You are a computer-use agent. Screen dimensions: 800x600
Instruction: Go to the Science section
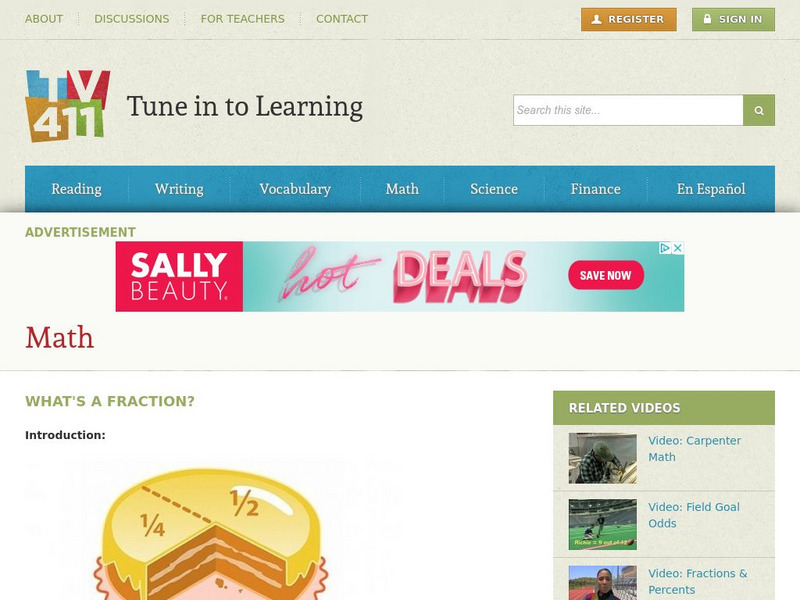pyautogui.click(x=494, y=189)
